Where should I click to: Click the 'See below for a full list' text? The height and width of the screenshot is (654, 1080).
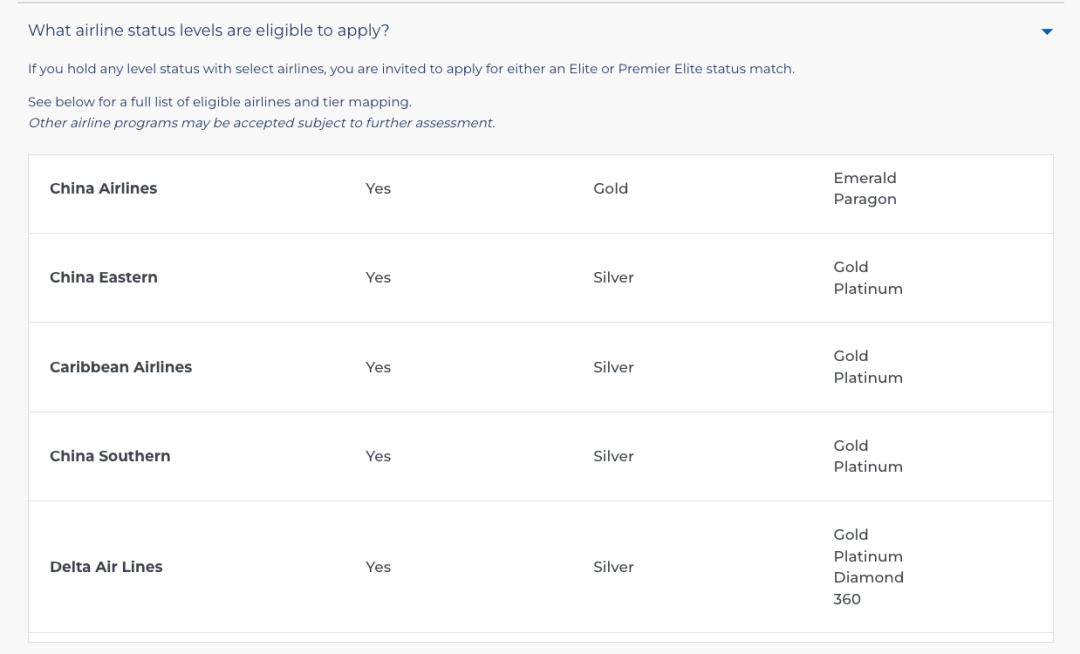coord(219,102)
